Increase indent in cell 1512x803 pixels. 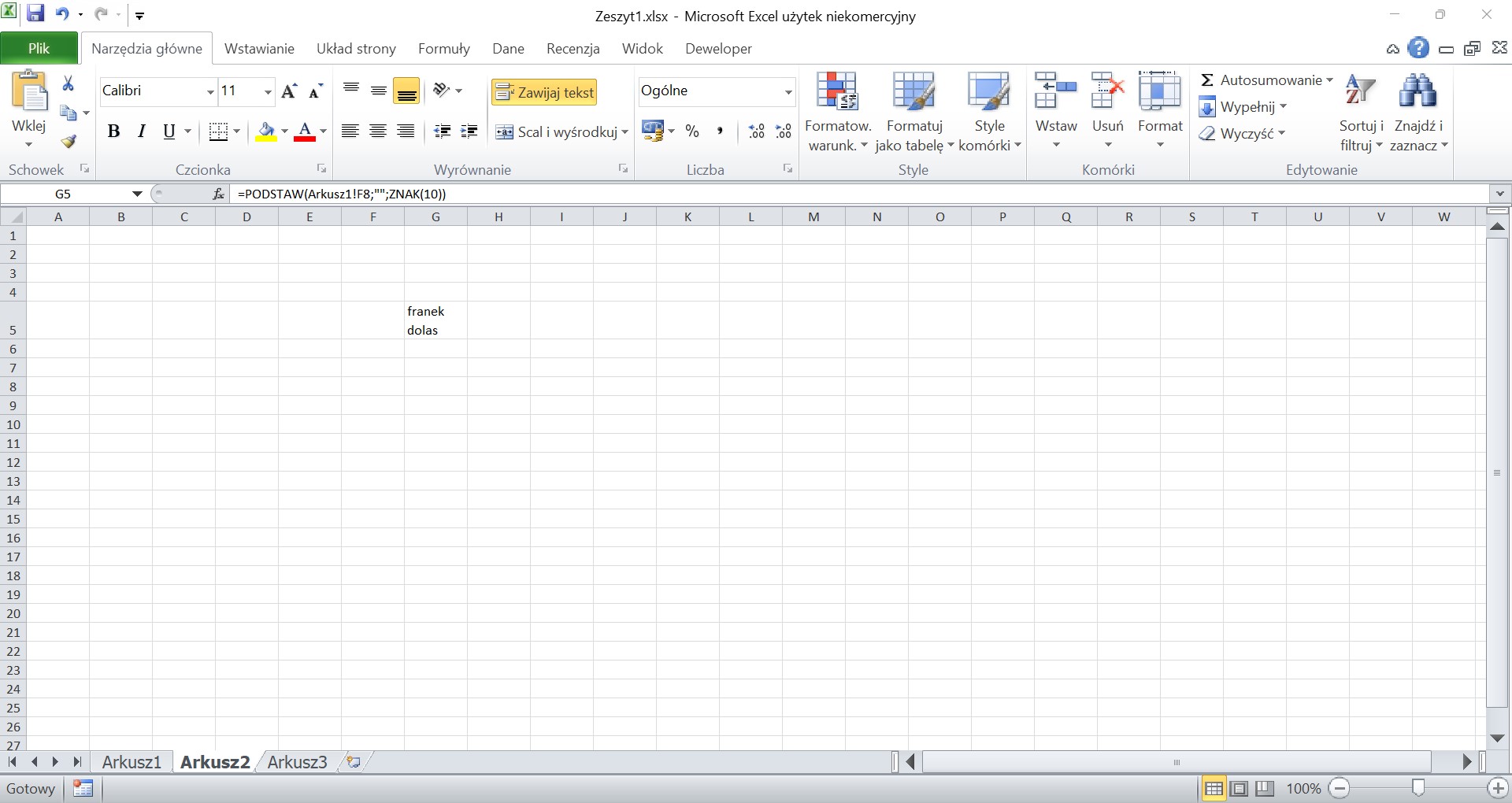click(x=470, y=131)
